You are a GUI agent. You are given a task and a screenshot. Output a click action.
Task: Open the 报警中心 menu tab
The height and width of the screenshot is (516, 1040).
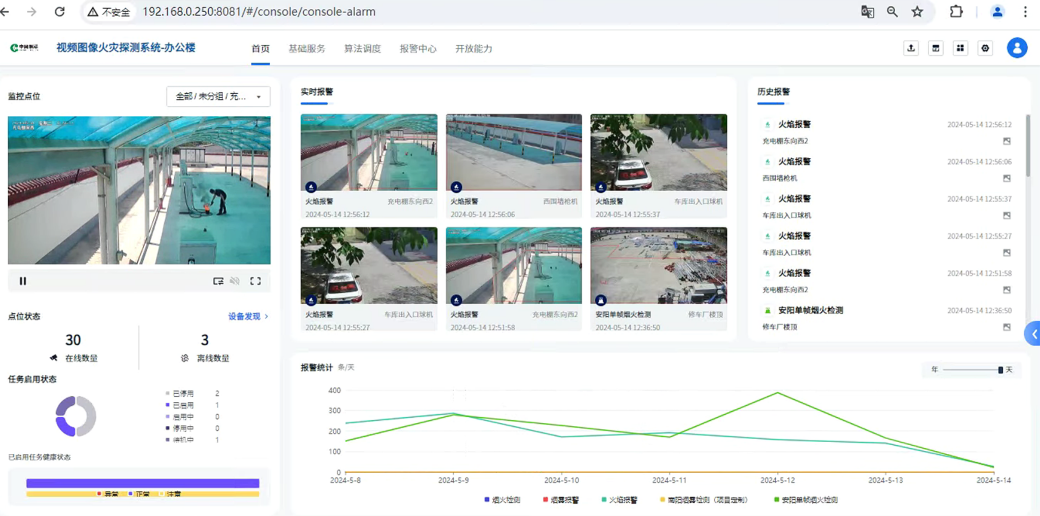418,48
